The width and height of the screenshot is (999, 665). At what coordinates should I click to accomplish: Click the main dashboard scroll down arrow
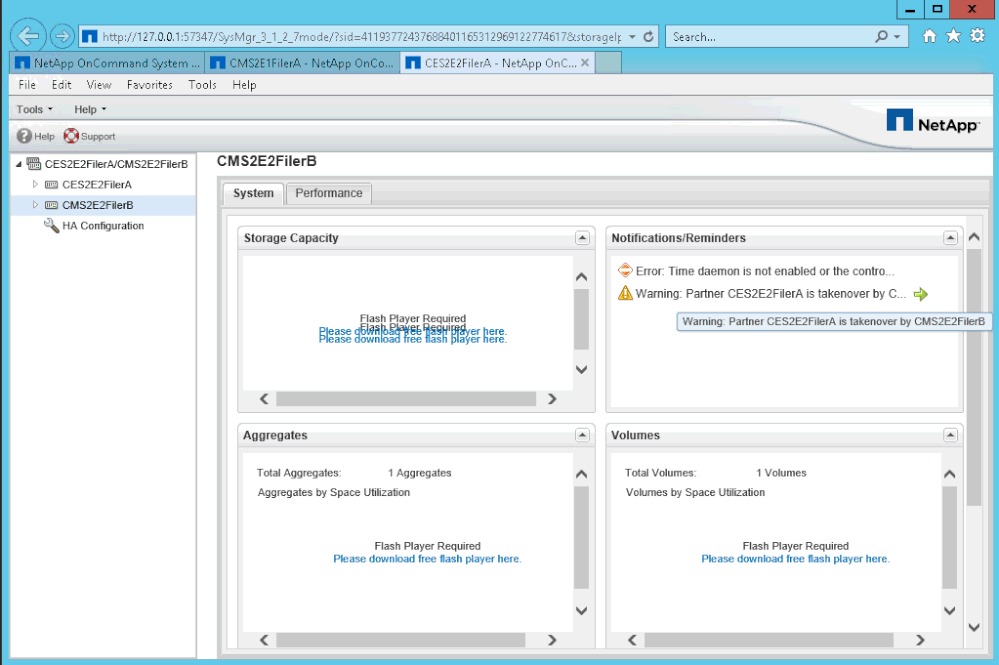tap(974, 627)
